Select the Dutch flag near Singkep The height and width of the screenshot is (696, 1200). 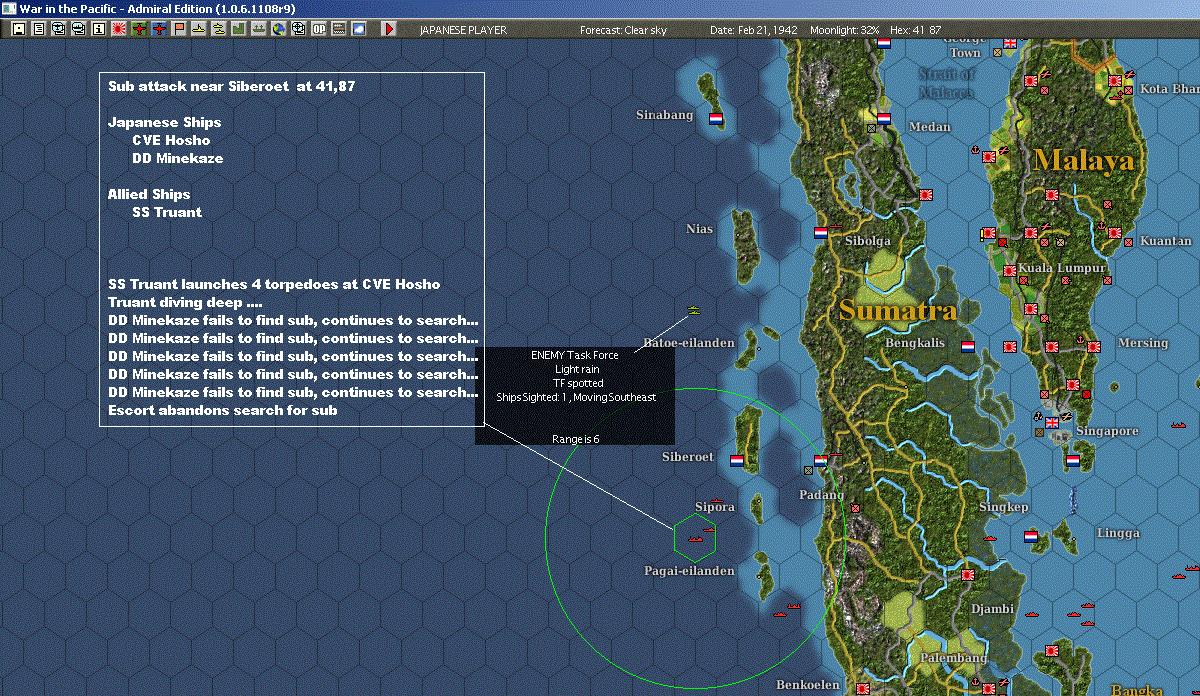coord(1030,536)
